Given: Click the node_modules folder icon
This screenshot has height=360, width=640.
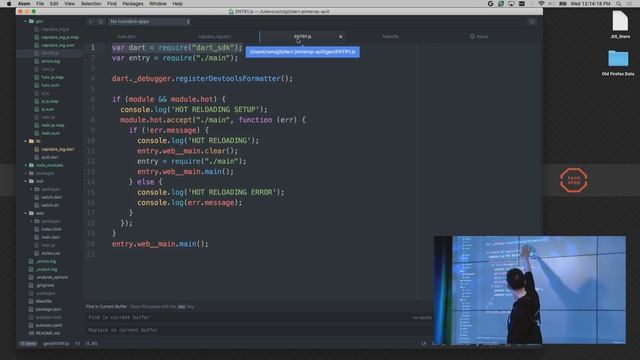Looking at the screenshot, I should tap(31, 165).
